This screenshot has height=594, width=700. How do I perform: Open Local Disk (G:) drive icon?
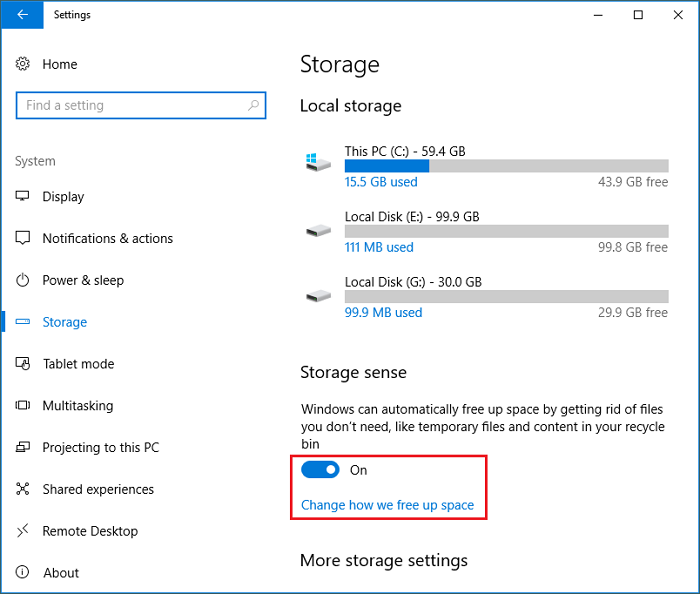pos(318,296)
